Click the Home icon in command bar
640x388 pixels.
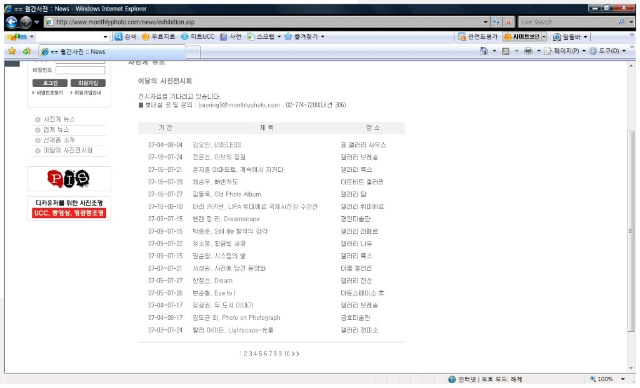484,51
